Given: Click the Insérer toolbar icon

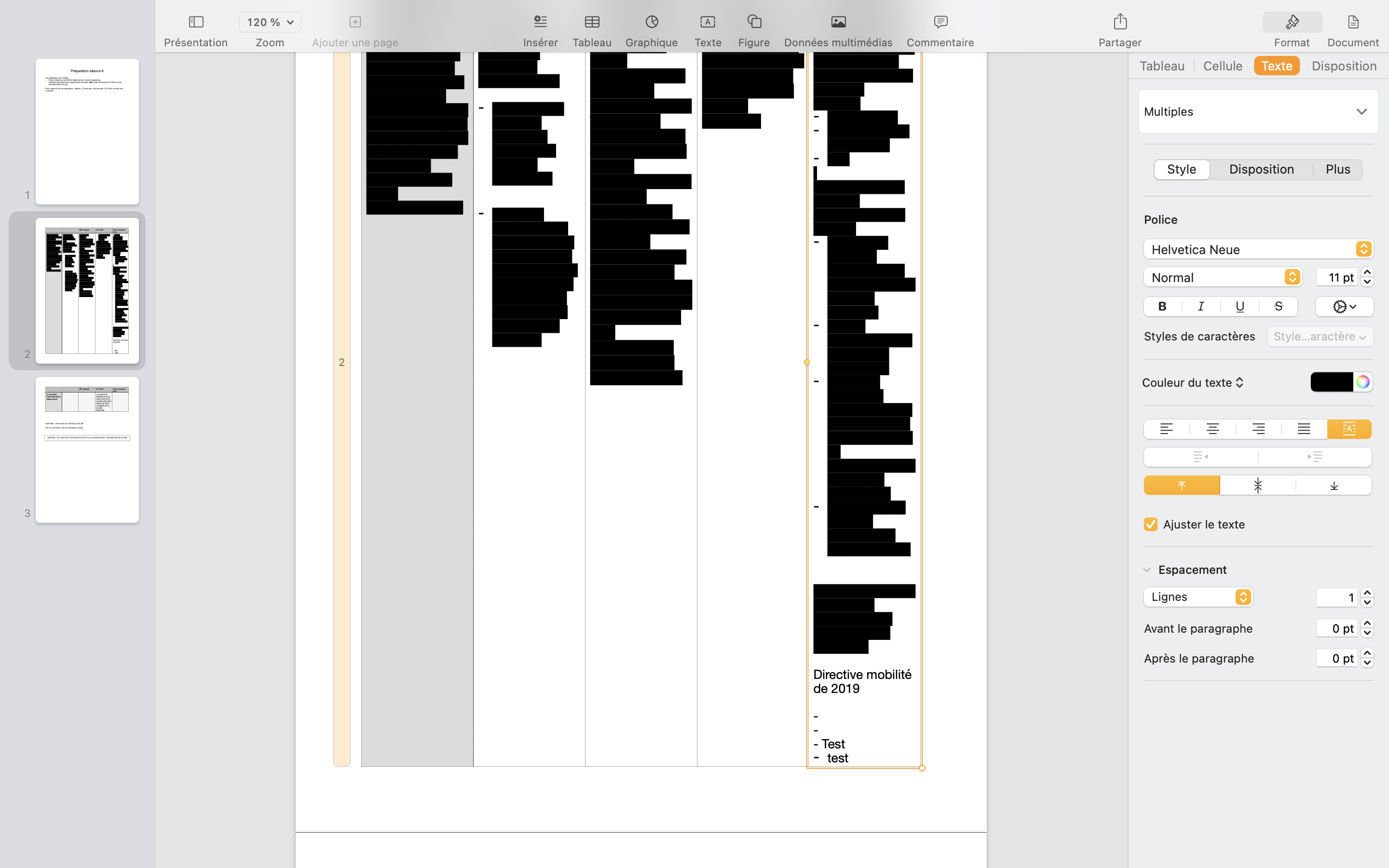Looking at the screenshot, I should click(x=540, y=22).
